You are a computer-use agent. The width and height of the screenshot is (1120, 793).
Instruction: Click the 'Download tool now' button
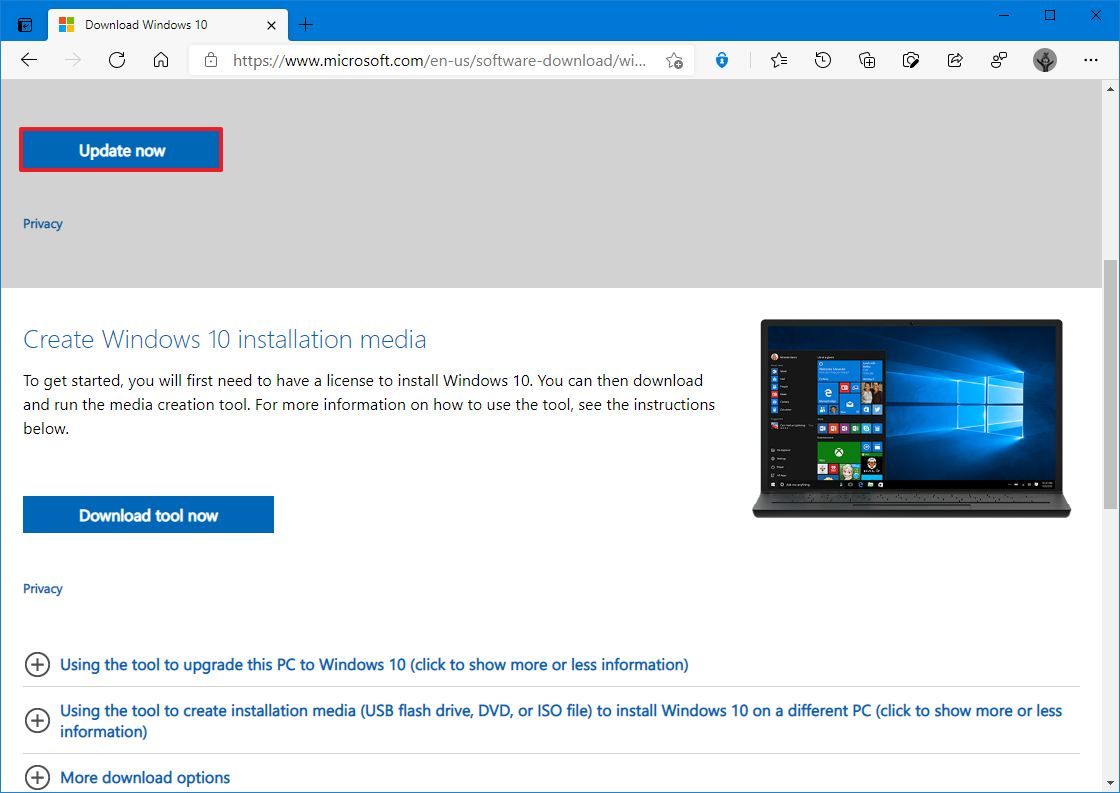[x=148, y=514]
